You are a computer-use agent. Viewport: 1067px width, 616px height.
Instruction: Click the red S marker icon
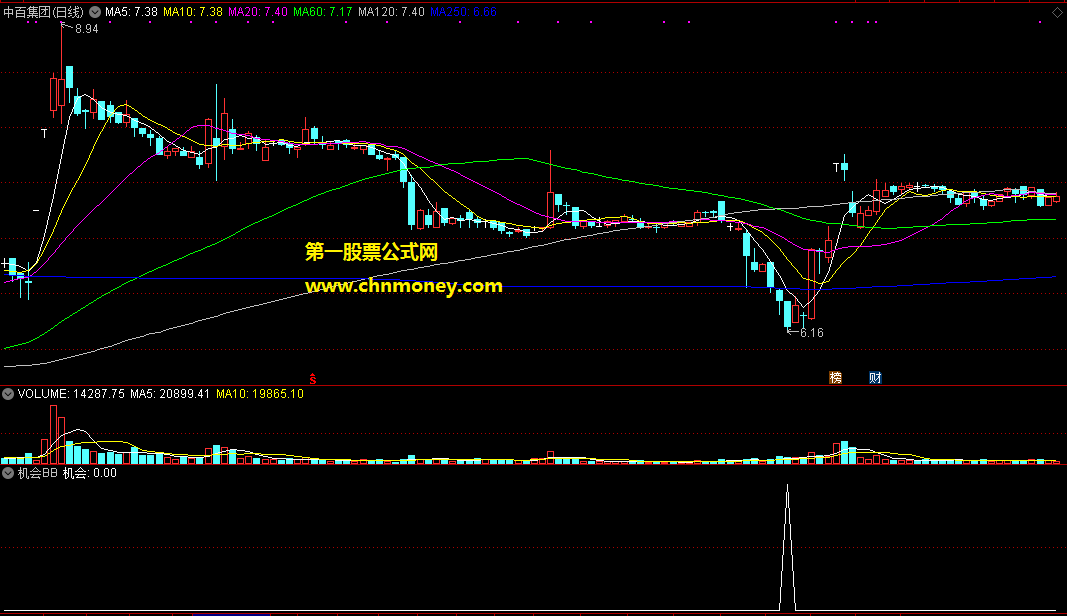click(x=312, y=378)
